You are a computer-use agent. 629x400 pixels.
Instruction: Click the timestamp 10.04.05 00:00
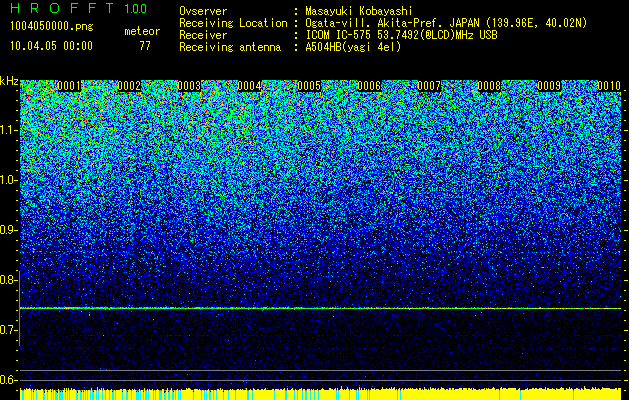coord(51,46)
